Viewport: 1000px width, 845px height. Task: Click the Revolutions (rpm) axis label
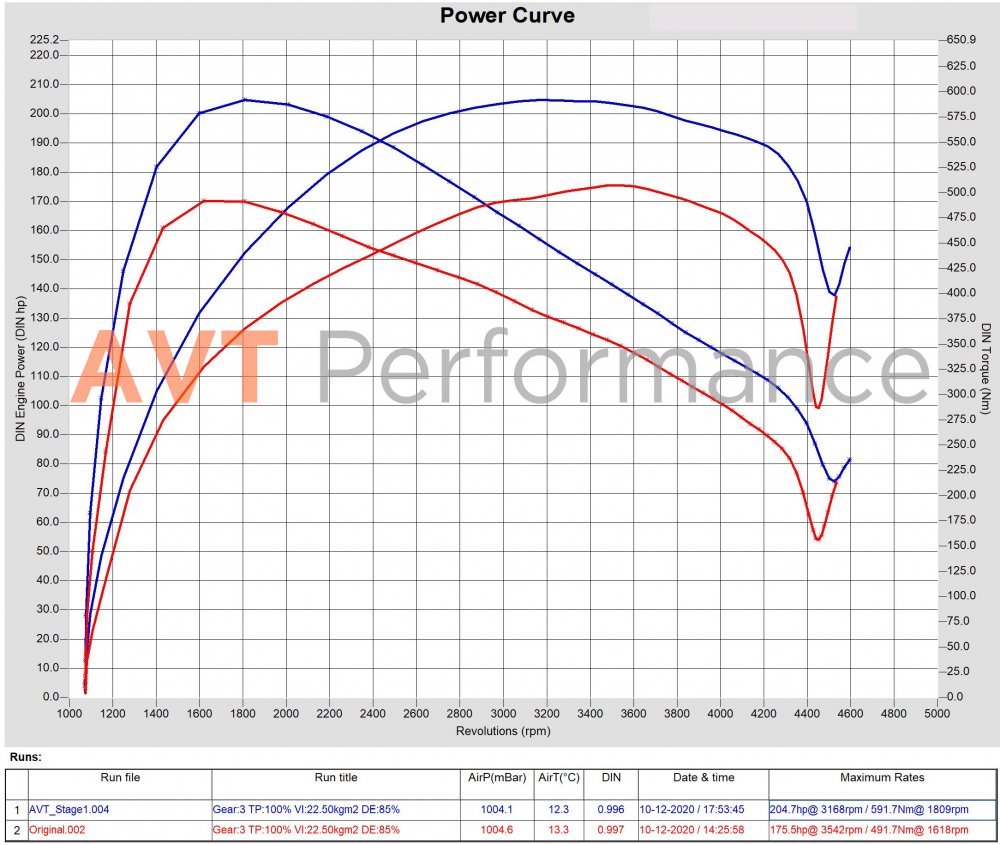pos(502,730)
